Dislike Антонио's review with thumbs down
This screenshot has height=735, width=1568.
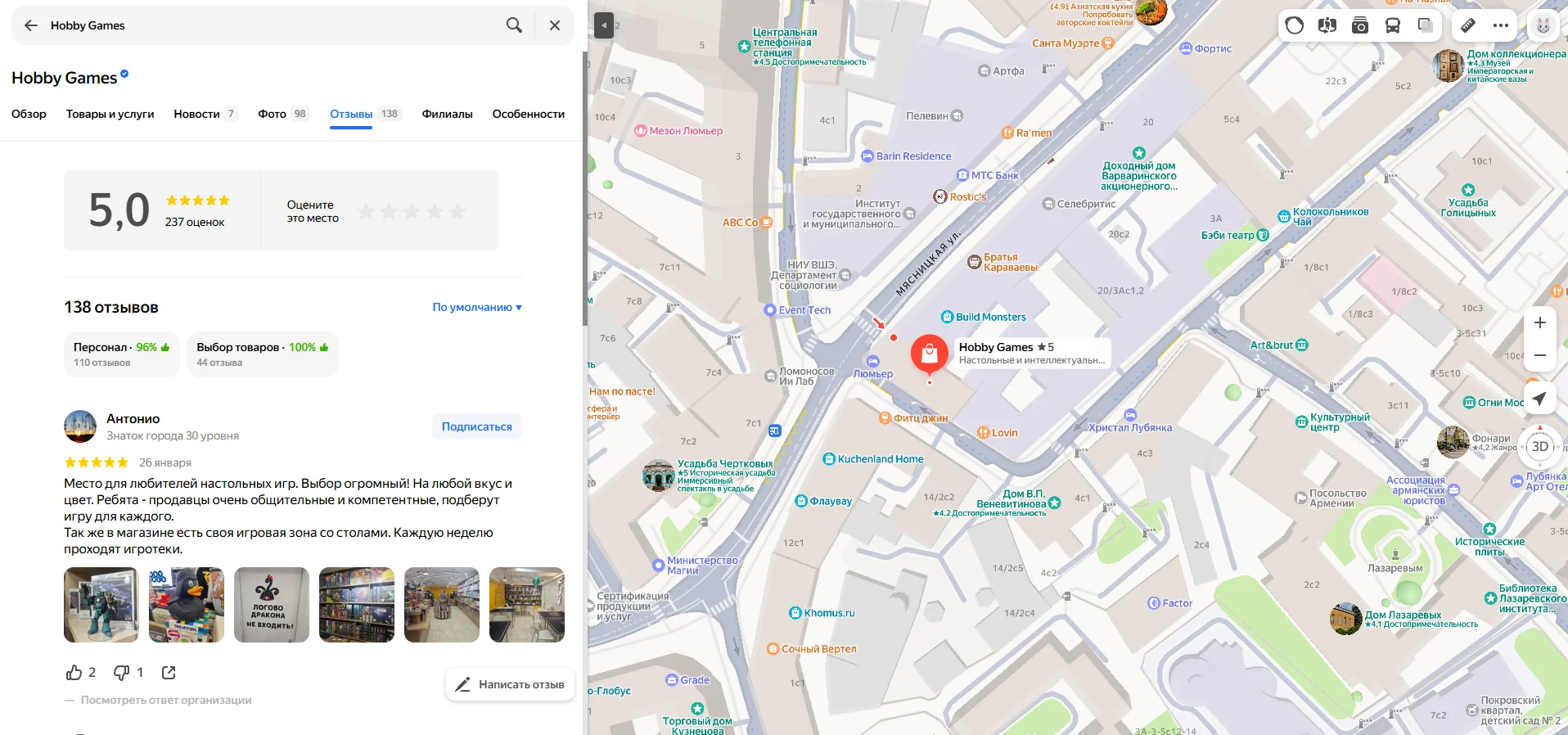121,673
